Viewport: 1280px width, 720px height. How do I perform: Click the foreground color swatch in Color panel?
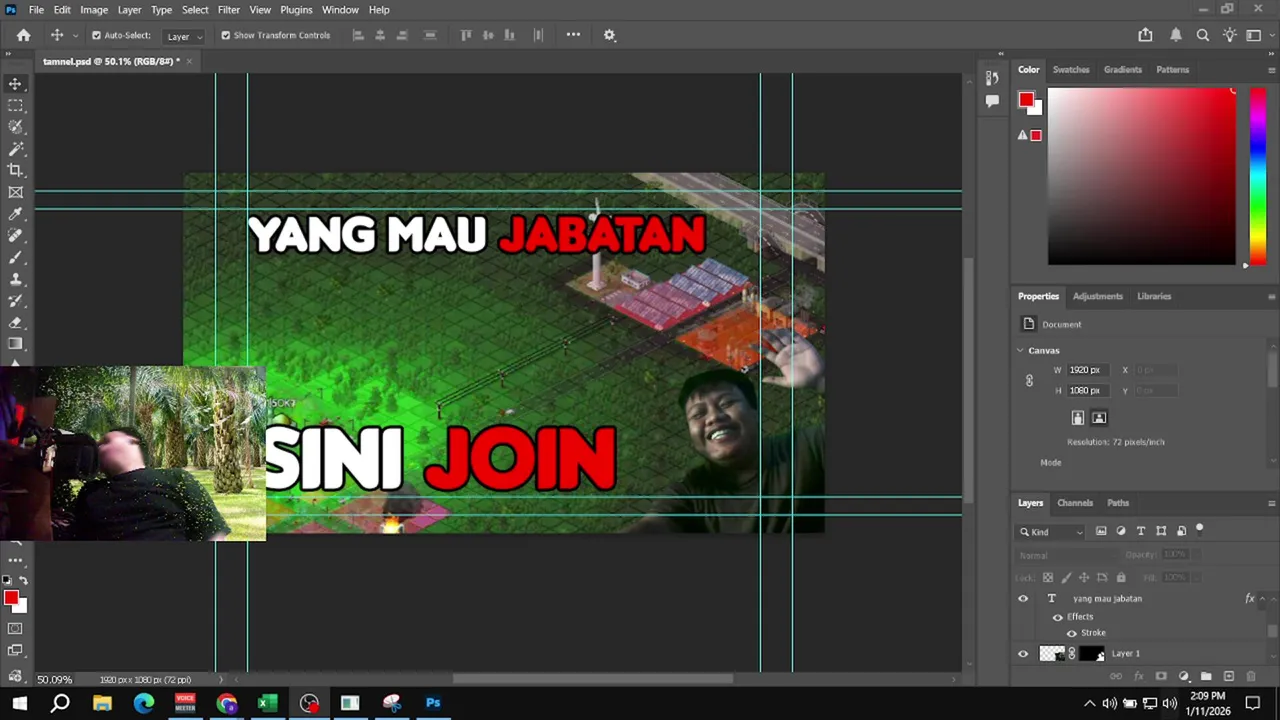(1026, 99)
